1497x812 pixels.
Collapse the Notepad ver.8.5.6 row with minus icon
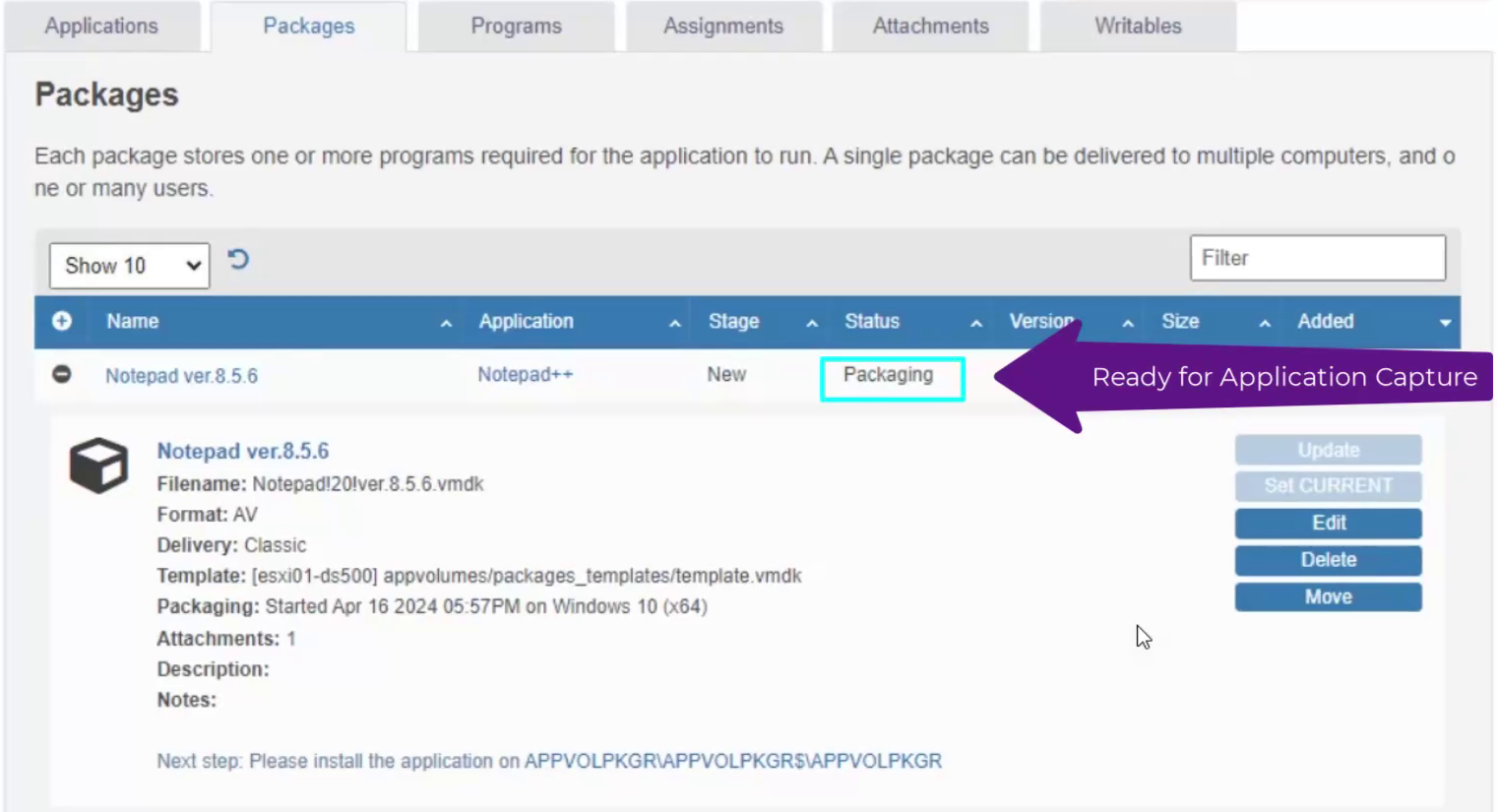[x=62, y=375]
